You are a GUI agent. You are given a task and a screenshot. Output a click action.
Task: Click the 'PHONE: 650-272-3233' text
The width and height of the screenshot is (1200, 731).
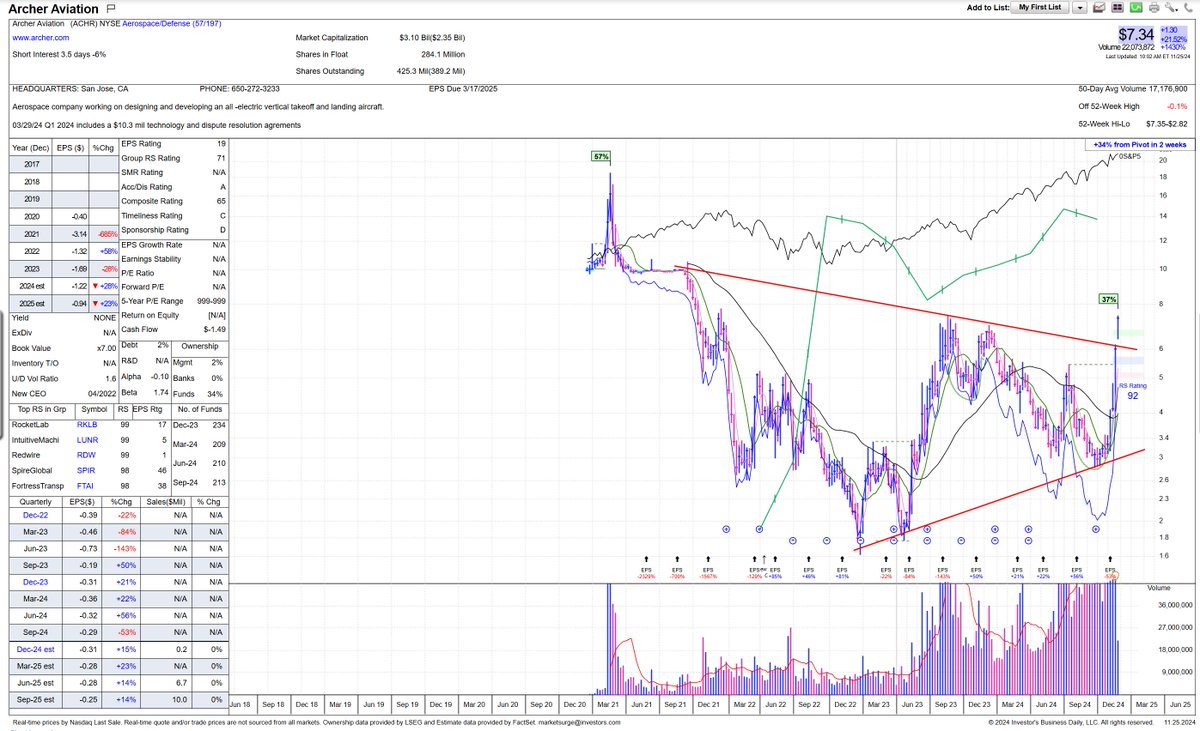(x=242, y=89)
